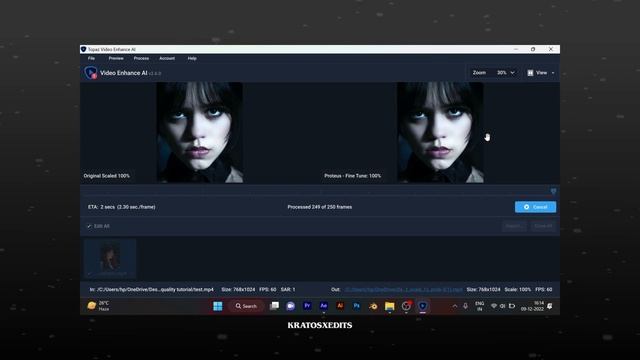
Task: Launch Adobe Illustrator from taskbar
Action: (340, 306)
